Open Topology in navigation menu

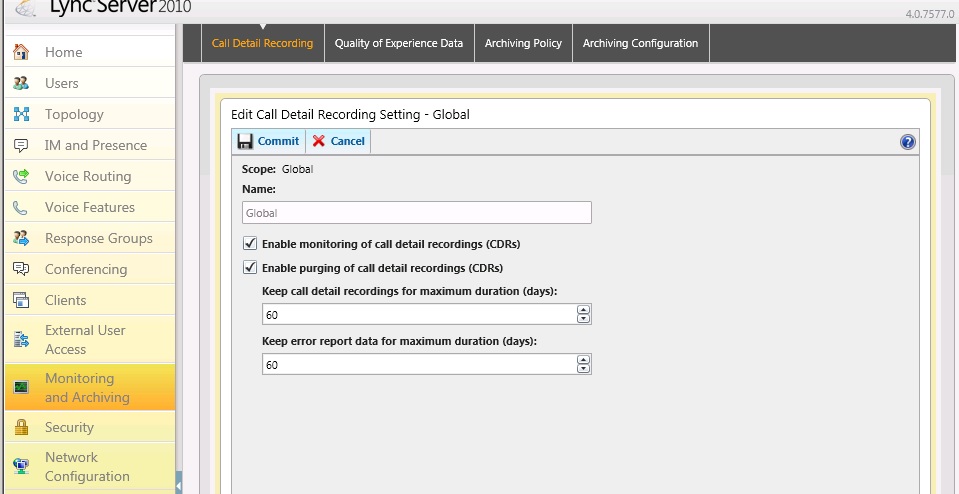click(x=90, y=114)
